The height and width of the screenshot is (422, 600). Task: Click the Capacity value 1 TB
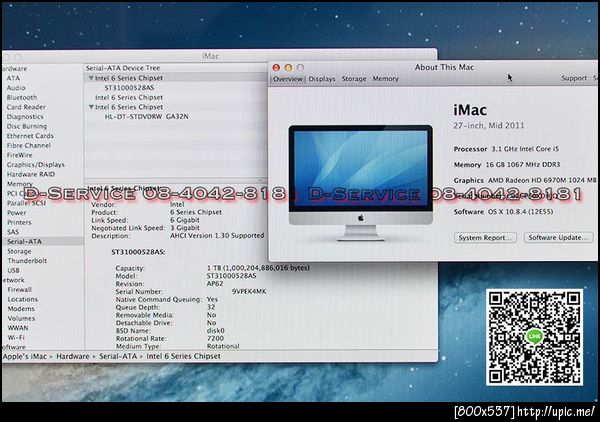tap(258, 268)
